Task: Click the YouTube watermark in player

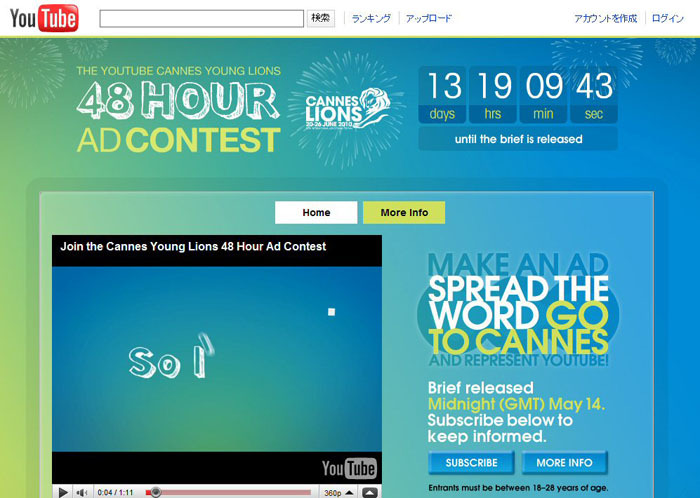Action: (x=349, y=468)
